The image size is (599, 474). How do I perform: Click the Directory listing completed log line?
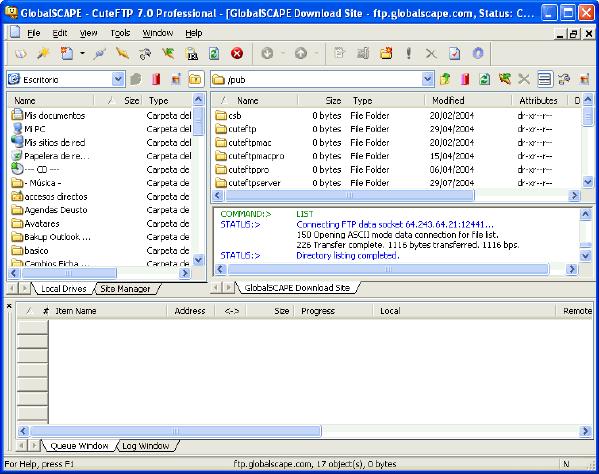(x=348, y=256)
